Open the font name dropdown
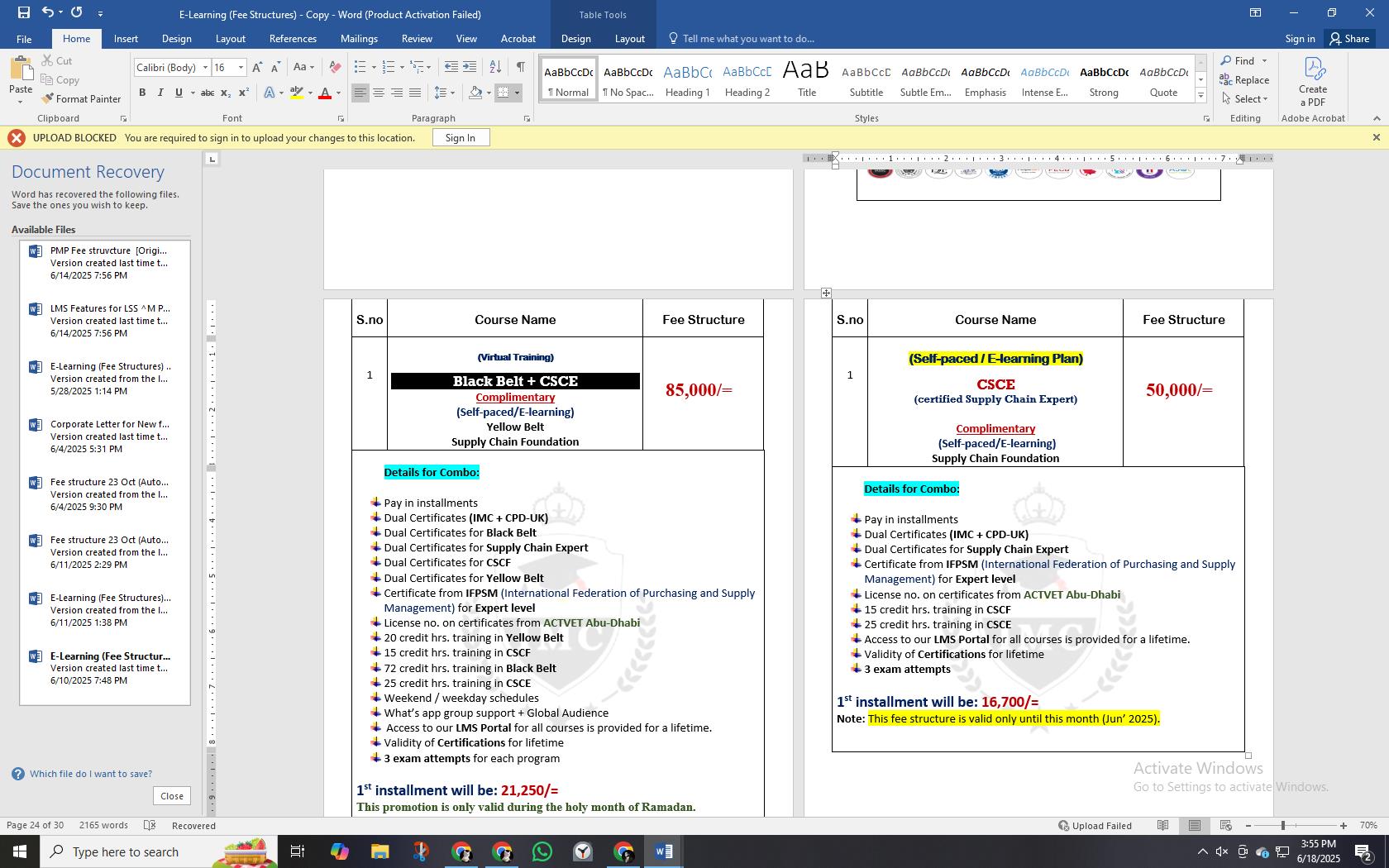The image size is (1389, 868). (205, 68)
